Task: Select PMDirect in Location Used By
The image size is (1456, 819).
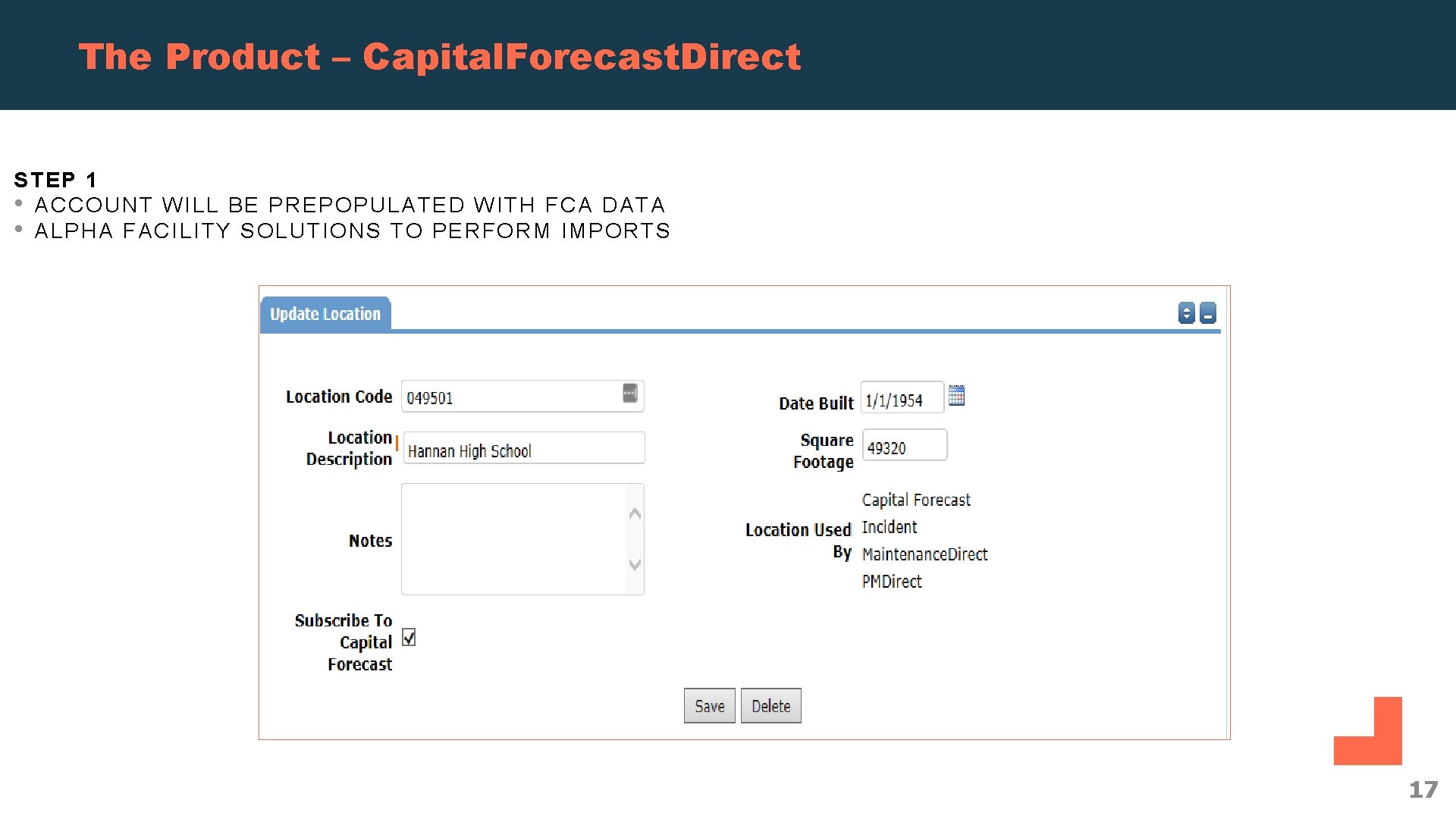Action: (892, 582)
